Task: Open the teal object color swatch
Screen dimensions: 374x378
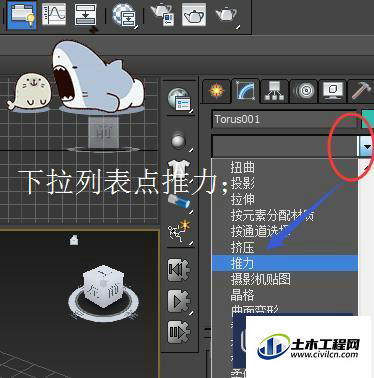Action: pyautogui.click(x=368, y=119)
